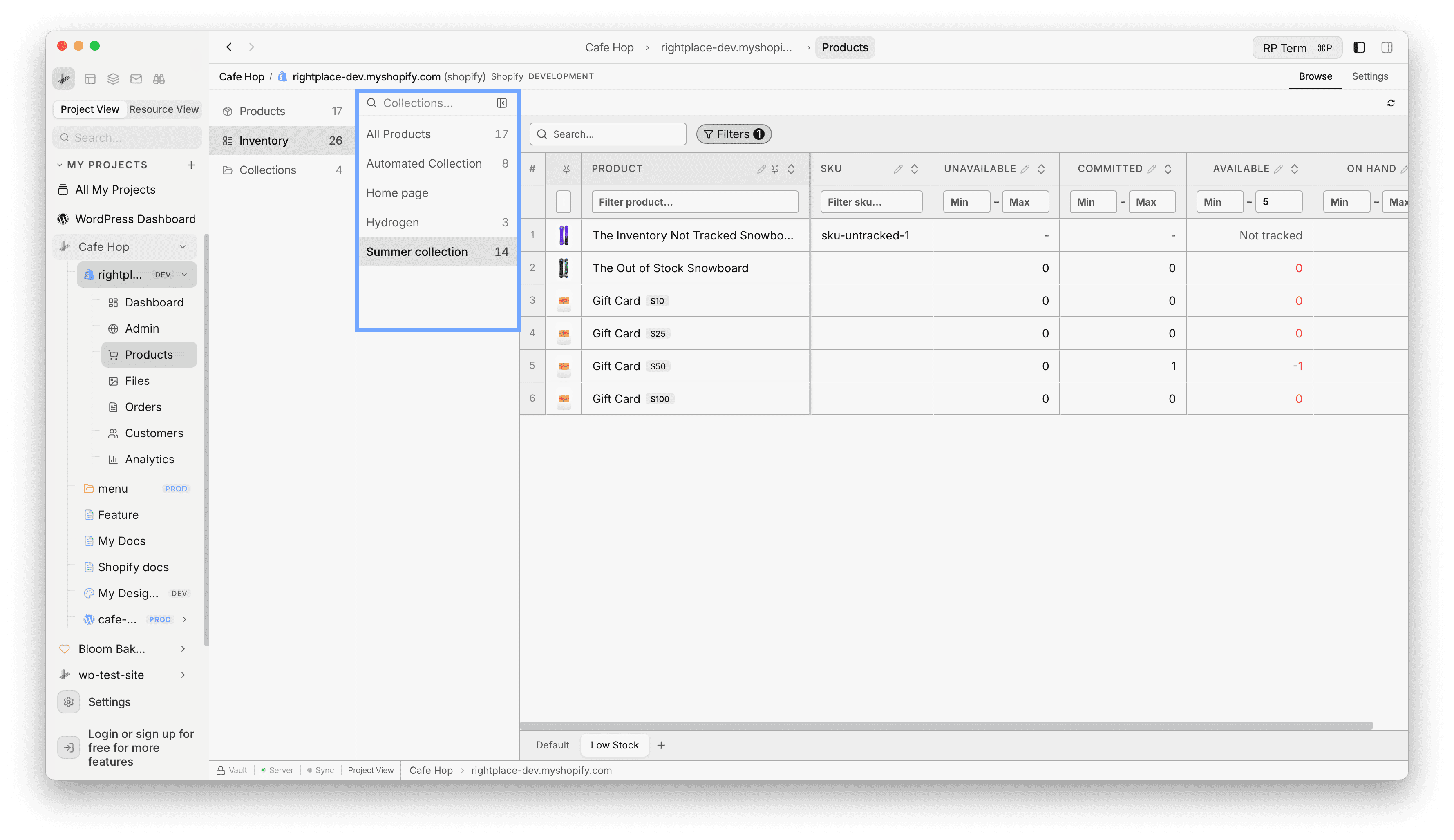Select the binoculars search icon in the sidebar
1454x840 pixels.
159,79
